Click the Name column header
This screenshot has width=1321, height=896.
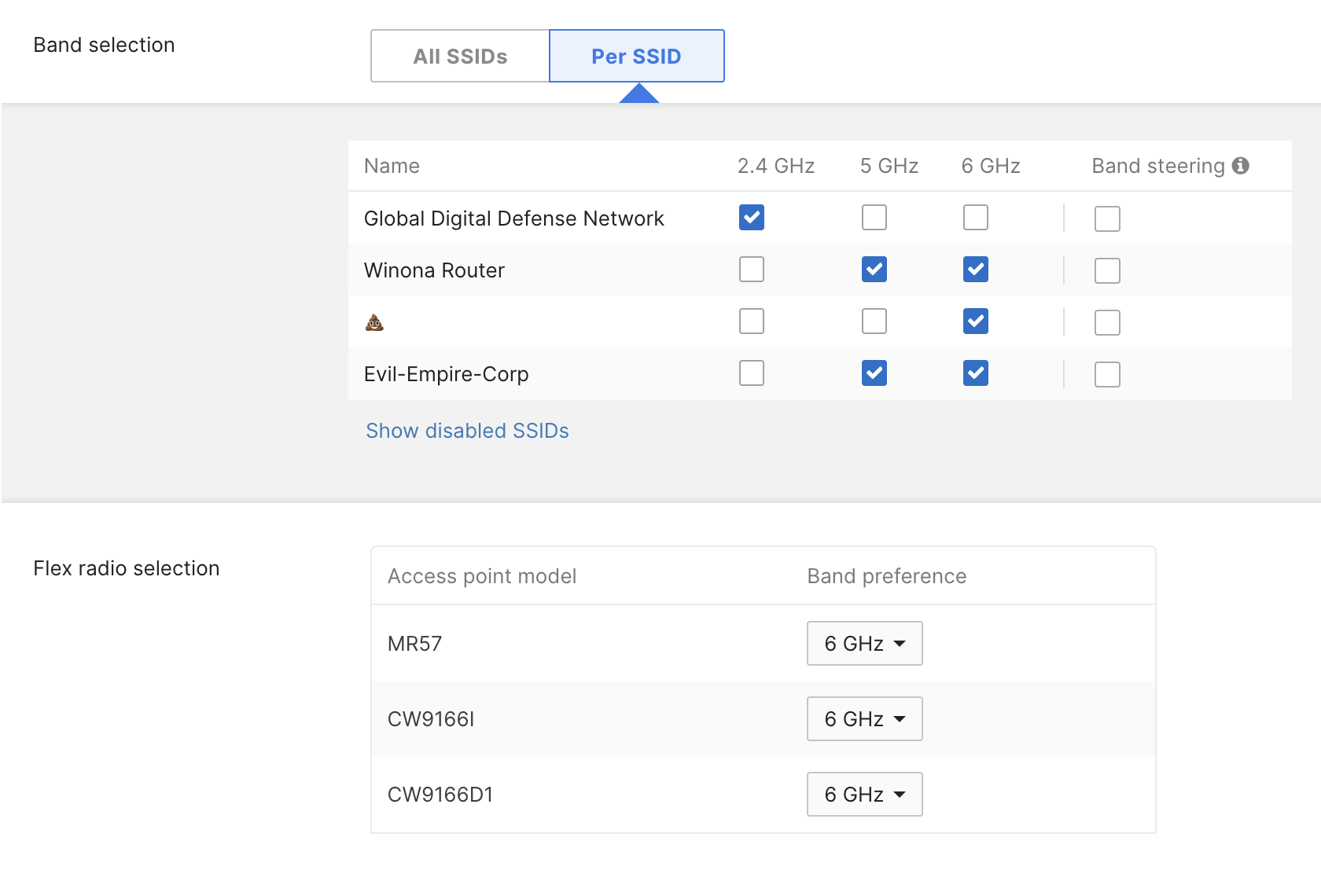[392, 166]
